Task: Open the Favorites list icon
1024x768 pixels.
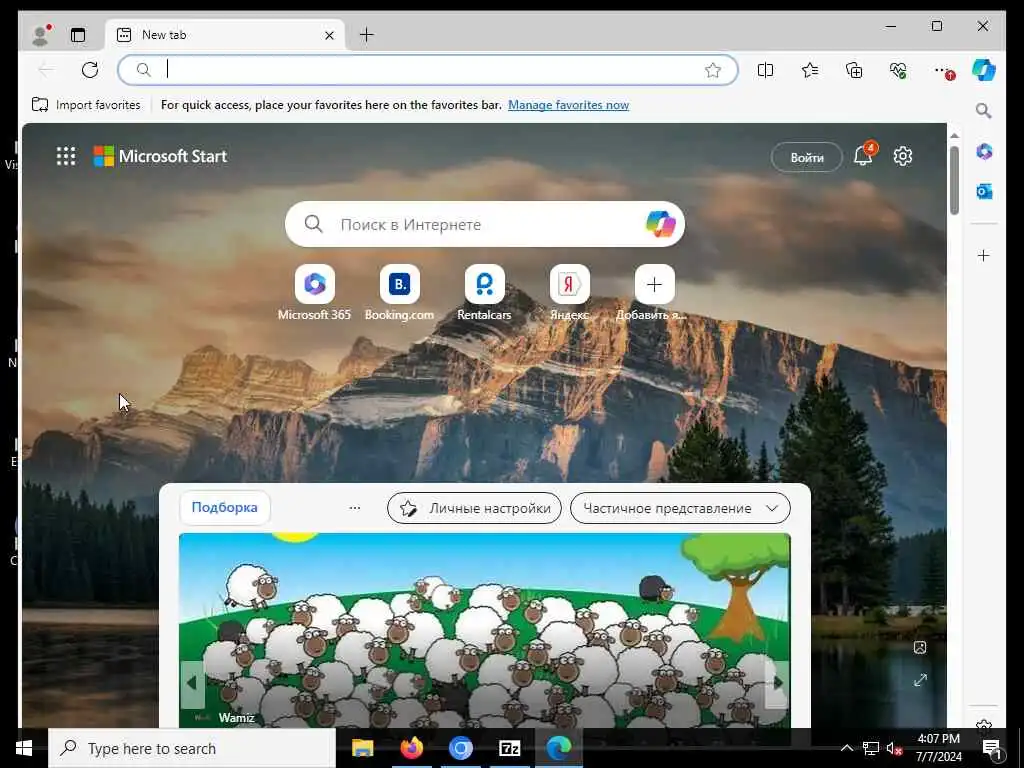Action: click(810, 70)
